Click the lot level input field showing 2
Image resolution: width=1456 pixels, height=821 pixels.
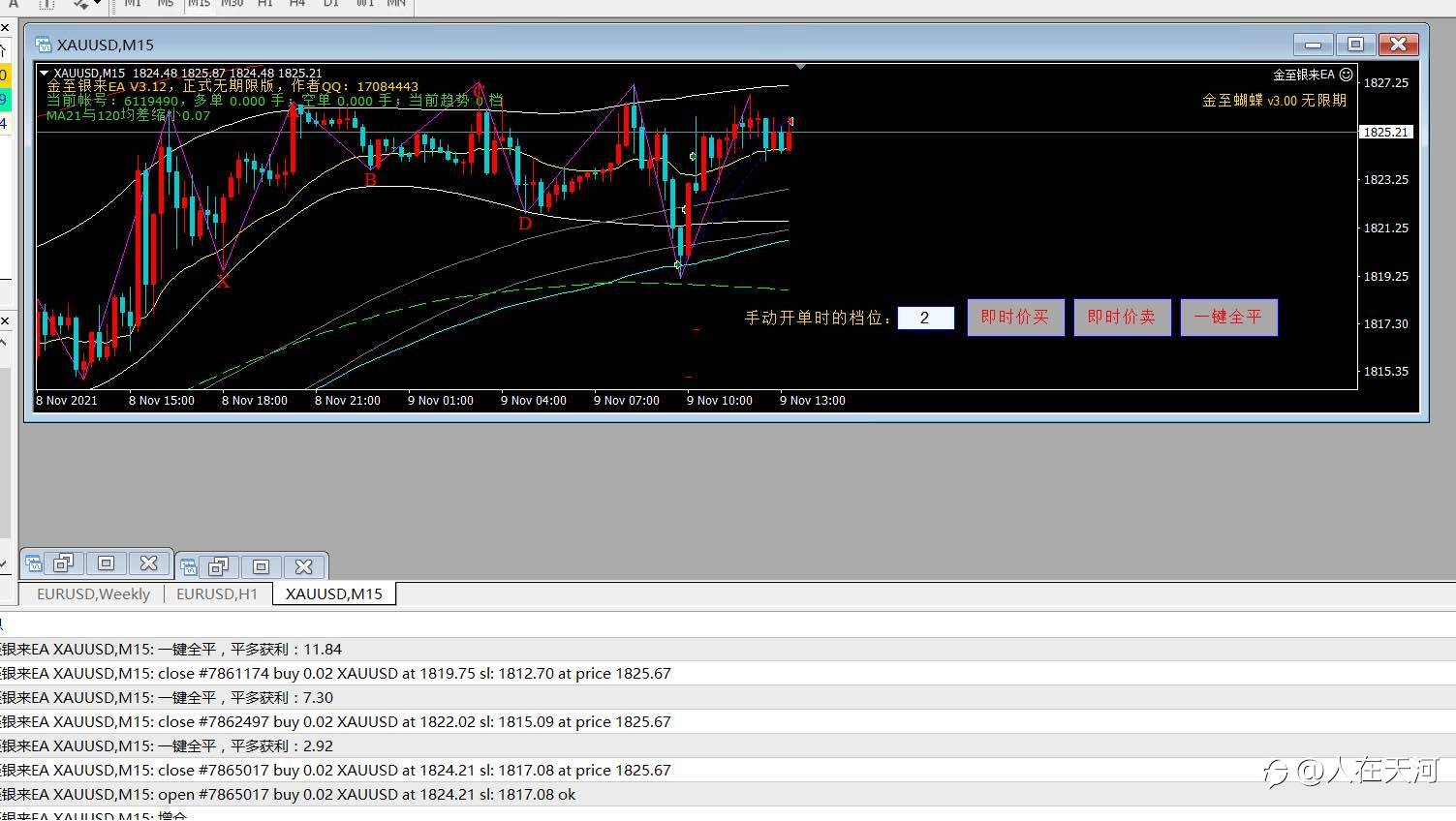click(926, 318)
